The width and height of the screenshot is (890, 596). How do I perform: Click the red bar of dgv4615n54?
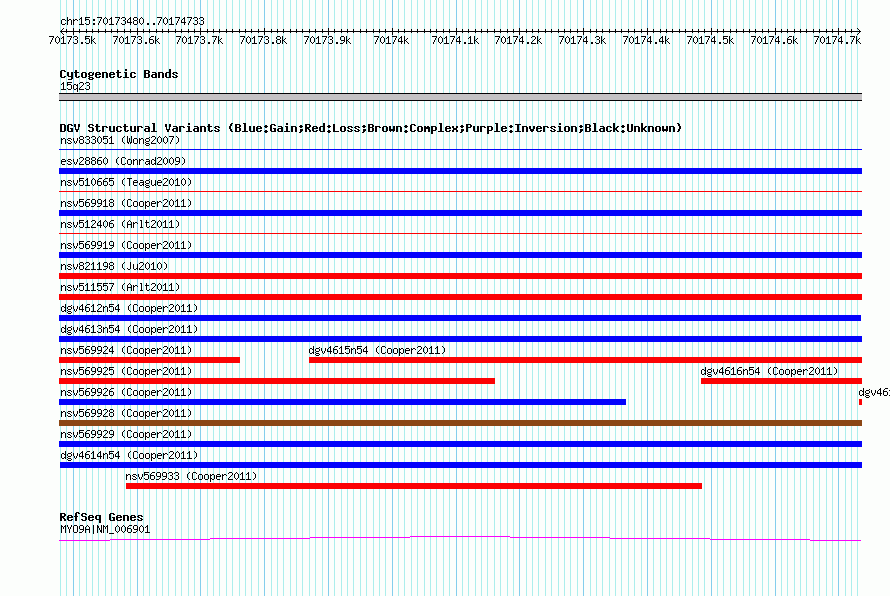pyautogui.click(x=585, y=360)
